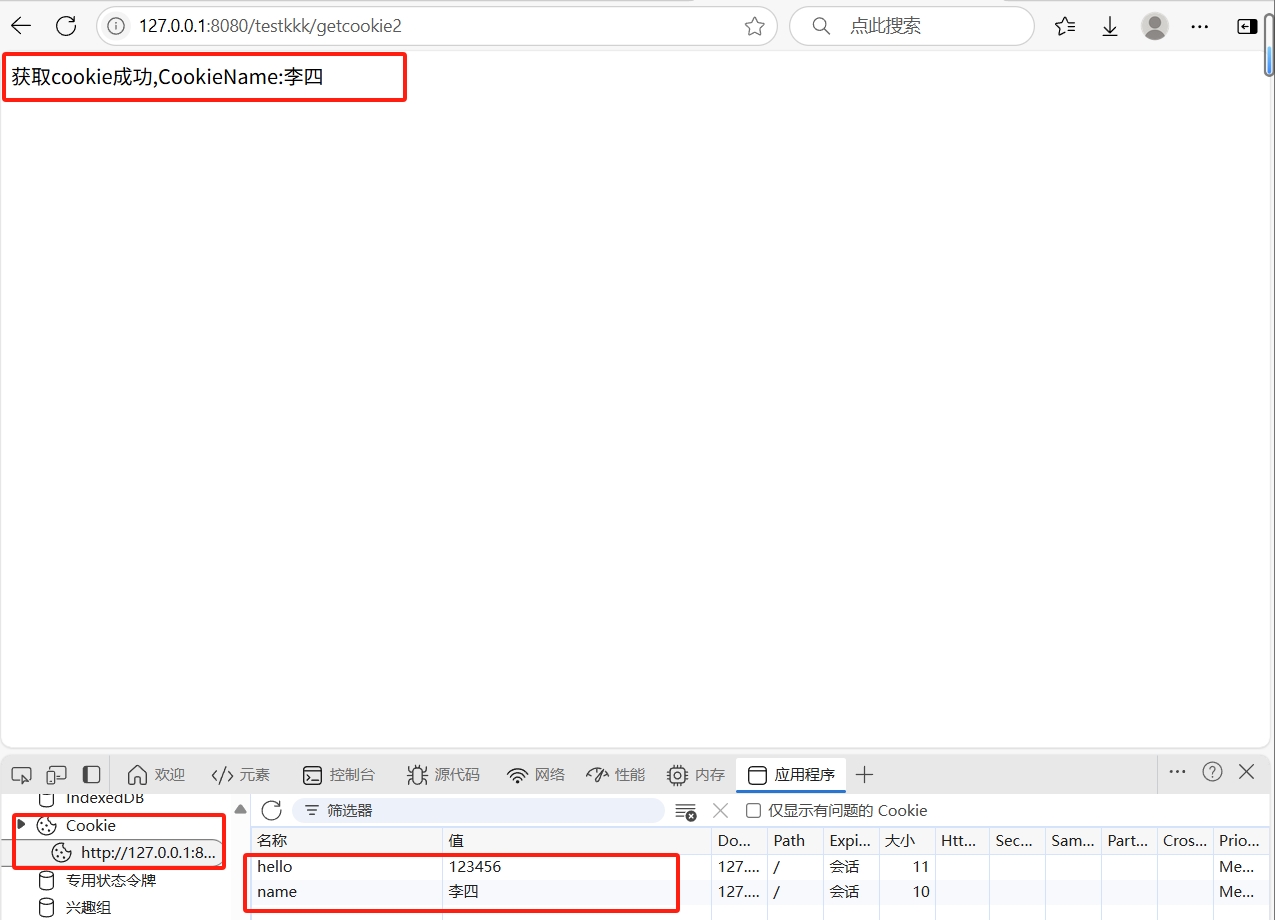The image size is (1275, 920).
Task: Switch to the 控制台 tab
Action: coord(339,774)
